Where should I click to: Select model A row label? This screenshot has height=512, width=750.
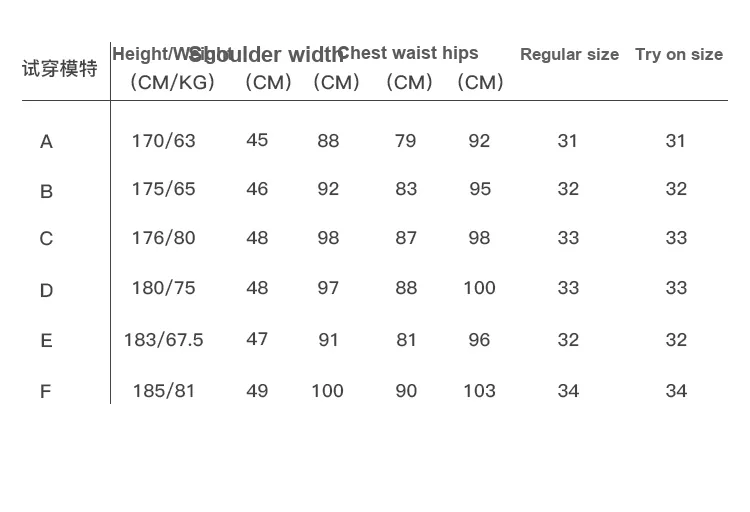[46, 142]
